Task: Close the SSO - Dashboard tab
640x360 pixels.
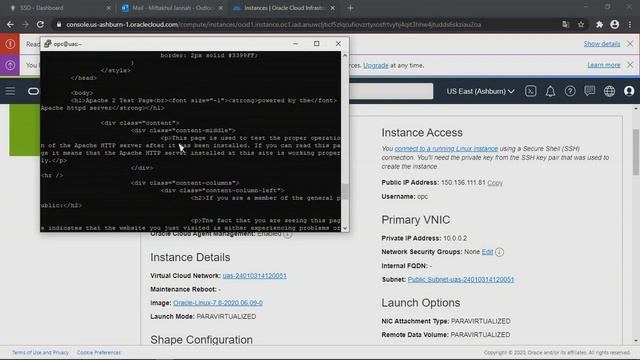Action: 109,8
